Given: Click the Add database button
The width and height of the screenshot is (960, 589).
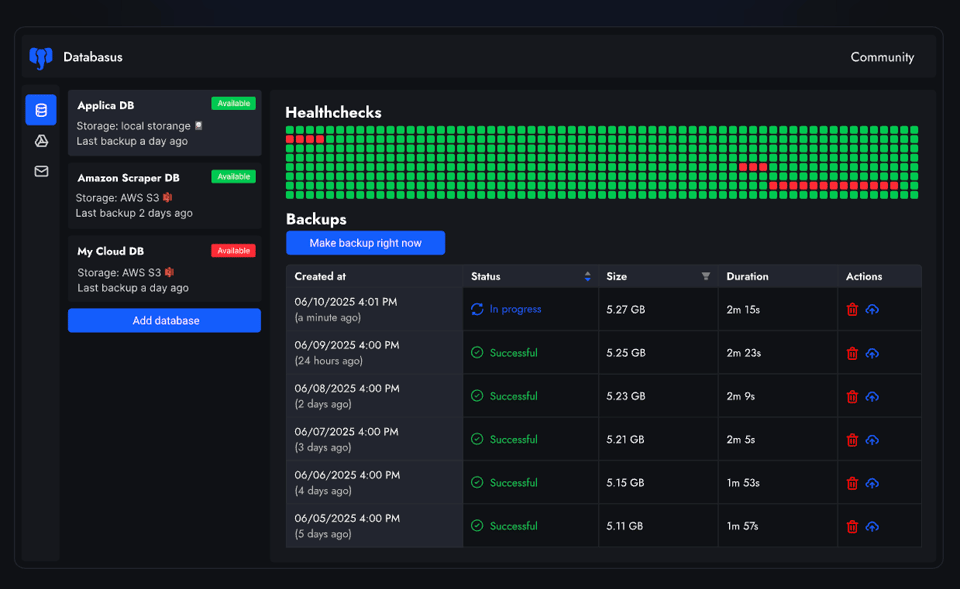Looking at the screenshot, I should pyautogui.click(x=164, y=320).
